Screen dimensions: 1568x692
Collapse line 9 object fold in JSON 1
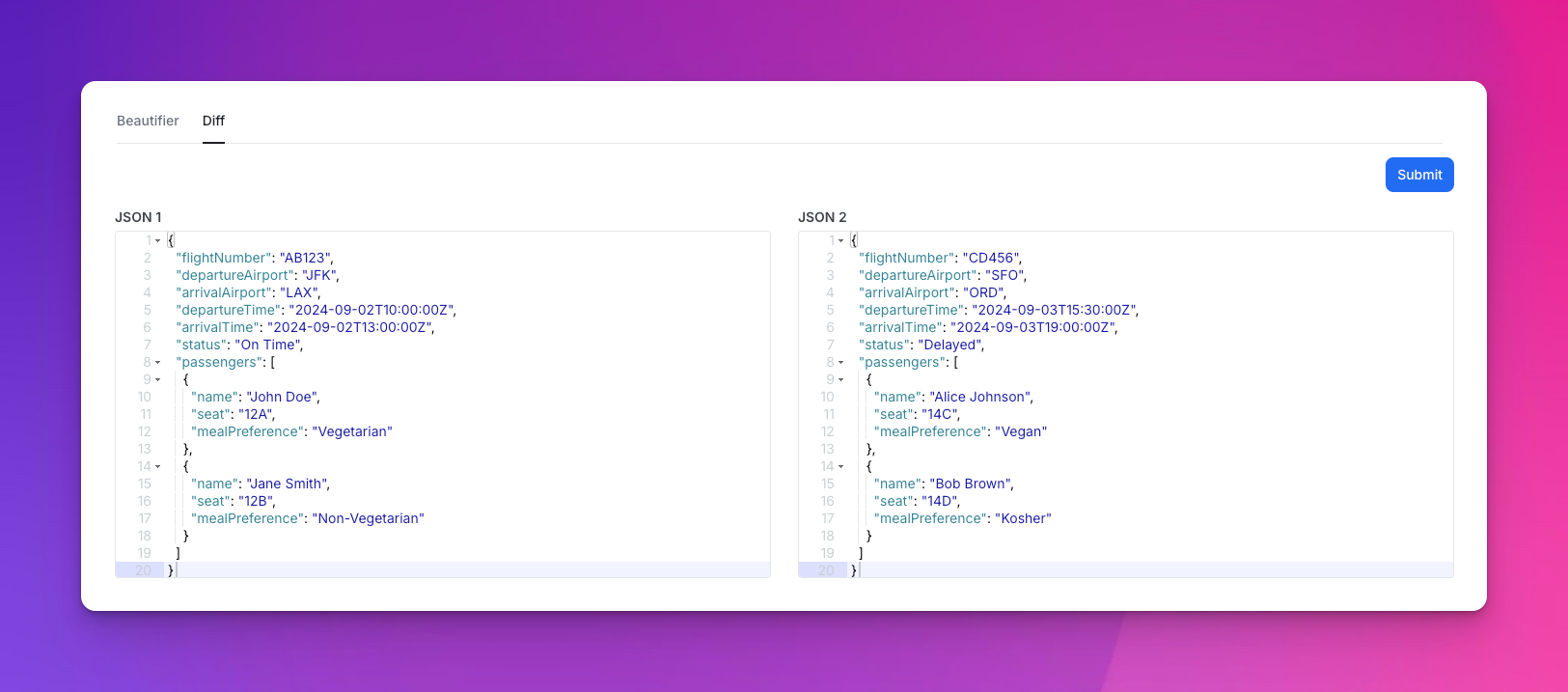click(x=158, y=379)
